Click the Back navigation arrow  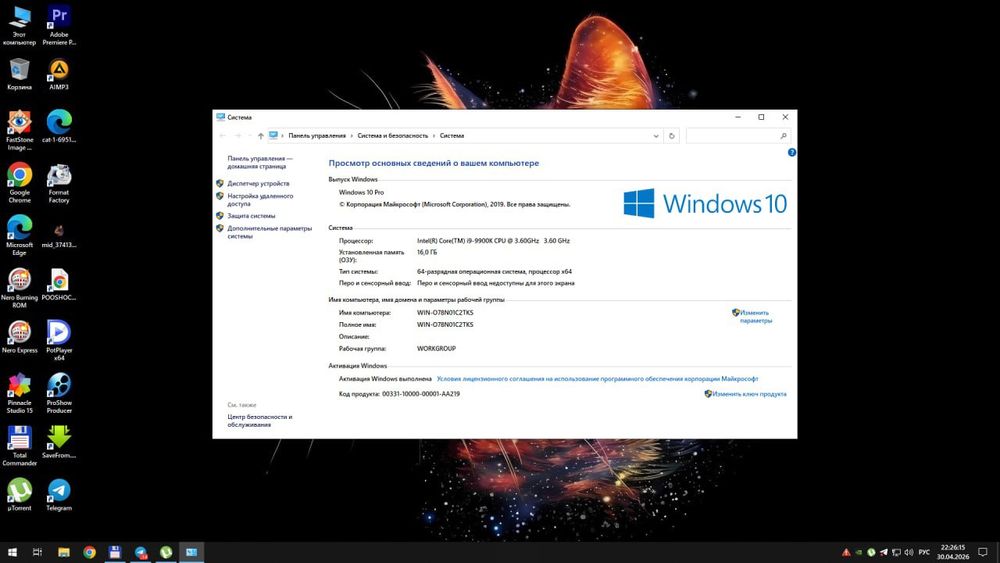pos(223,136)
